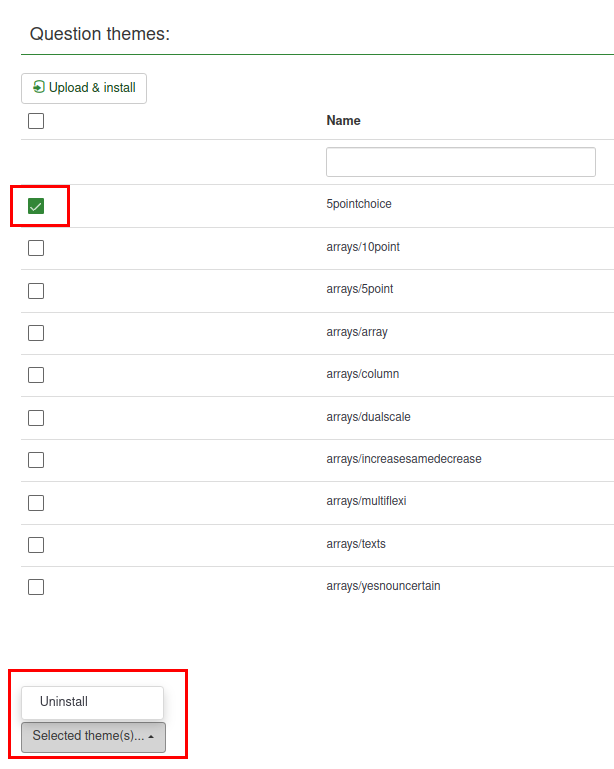Enable the arrays/column theme checkbox
This screenshot has height=769, width=614.
(36, 375)
